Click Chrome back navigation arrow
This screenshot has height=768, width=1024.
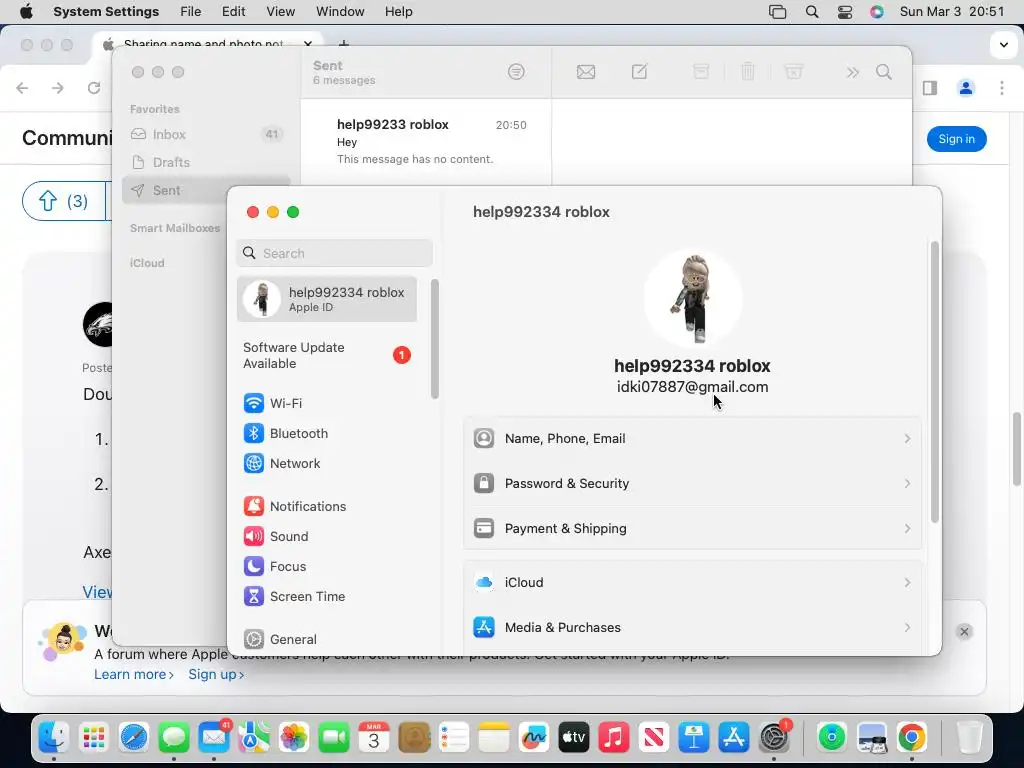pos(22,88)
